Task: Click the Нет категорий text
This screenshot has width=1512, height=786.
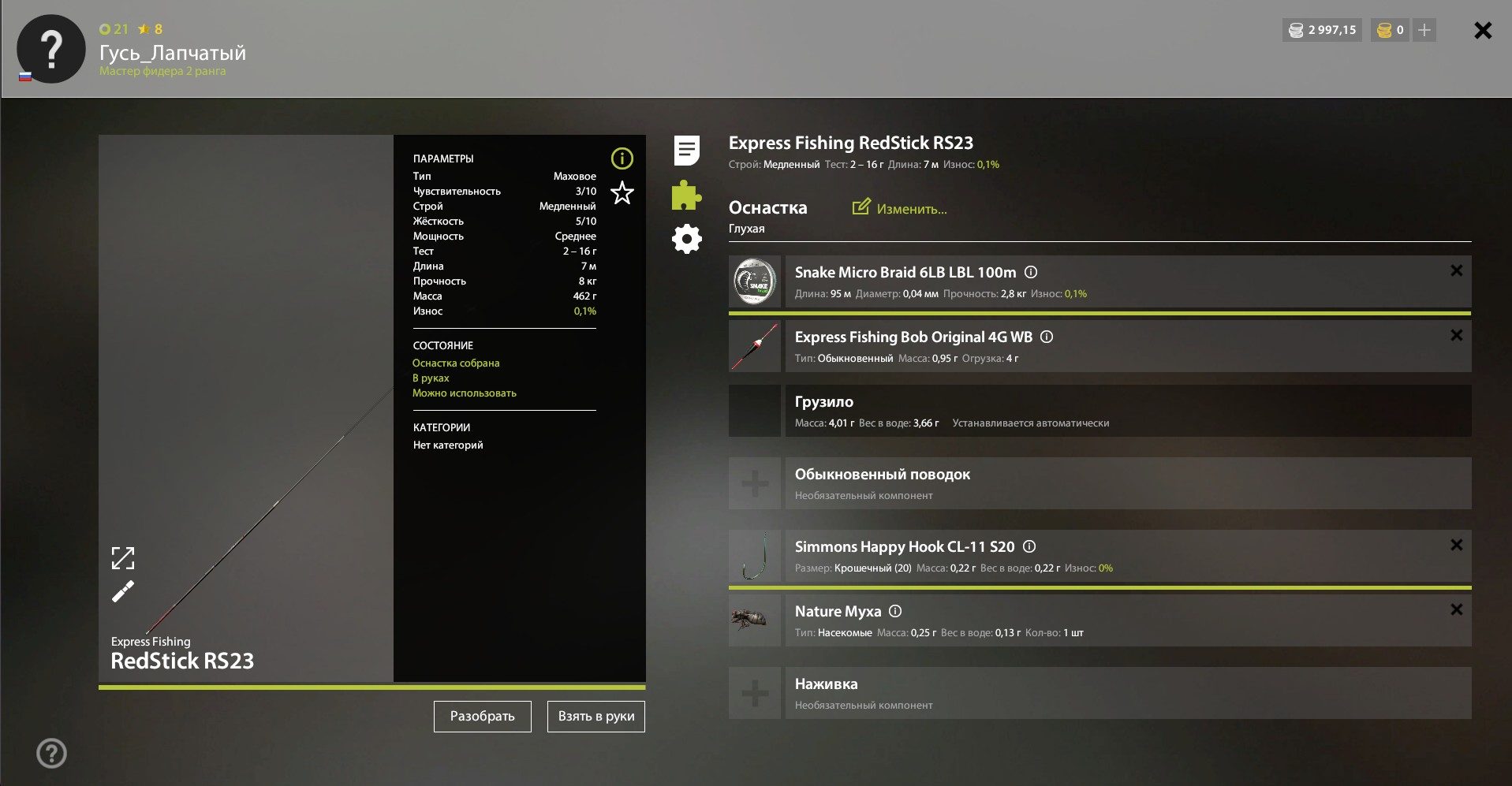Action: (448, 445)
